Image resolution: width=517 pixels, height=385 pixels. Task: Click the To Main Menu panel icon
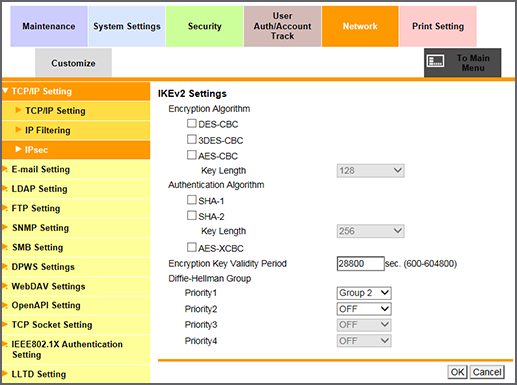point(435,61)
